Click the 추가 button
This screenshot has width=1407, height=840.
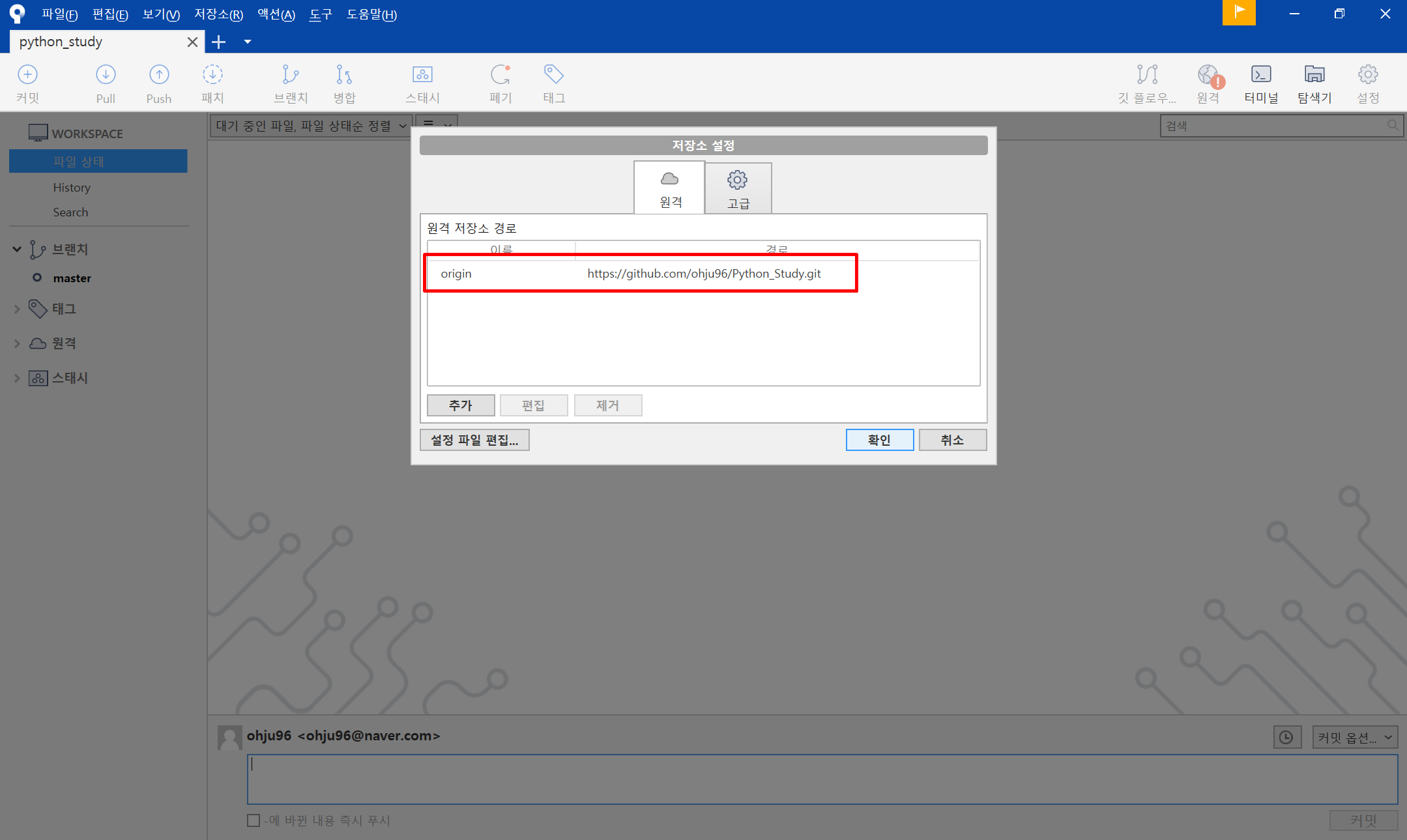click(x=460, y=405)
